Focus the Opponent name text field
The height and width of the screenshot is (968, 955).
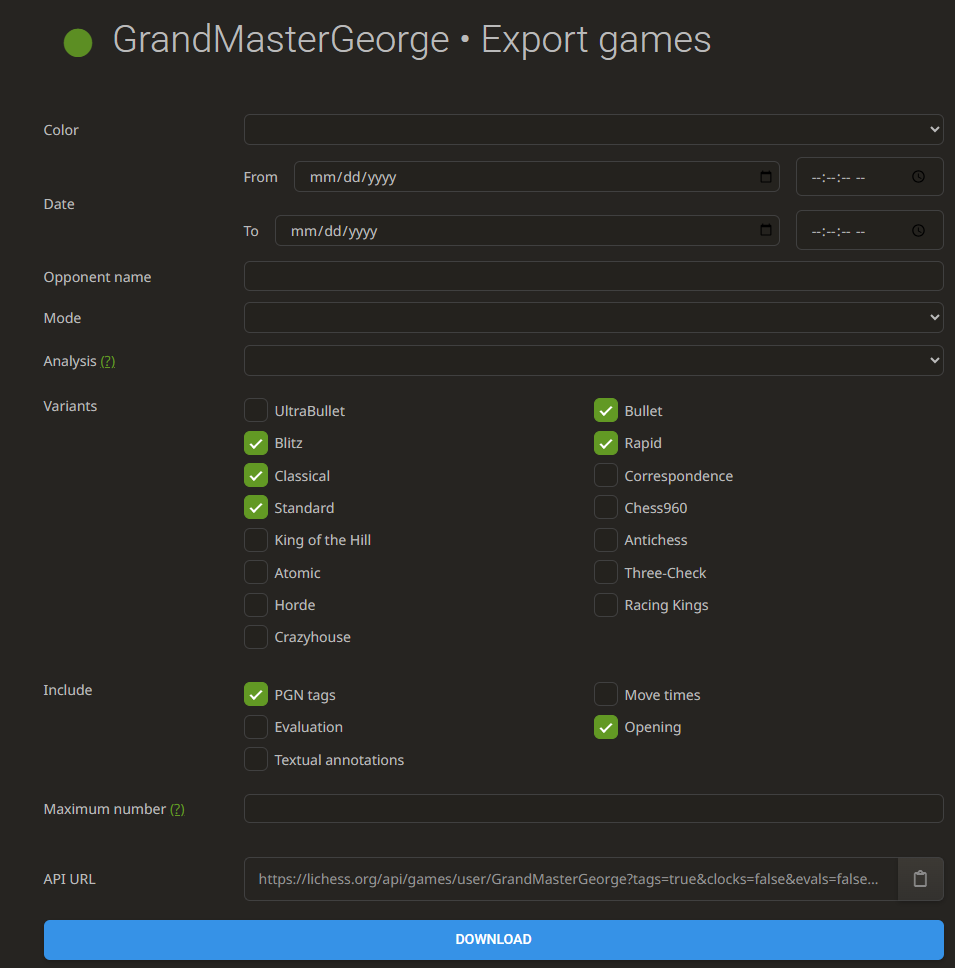593,277
